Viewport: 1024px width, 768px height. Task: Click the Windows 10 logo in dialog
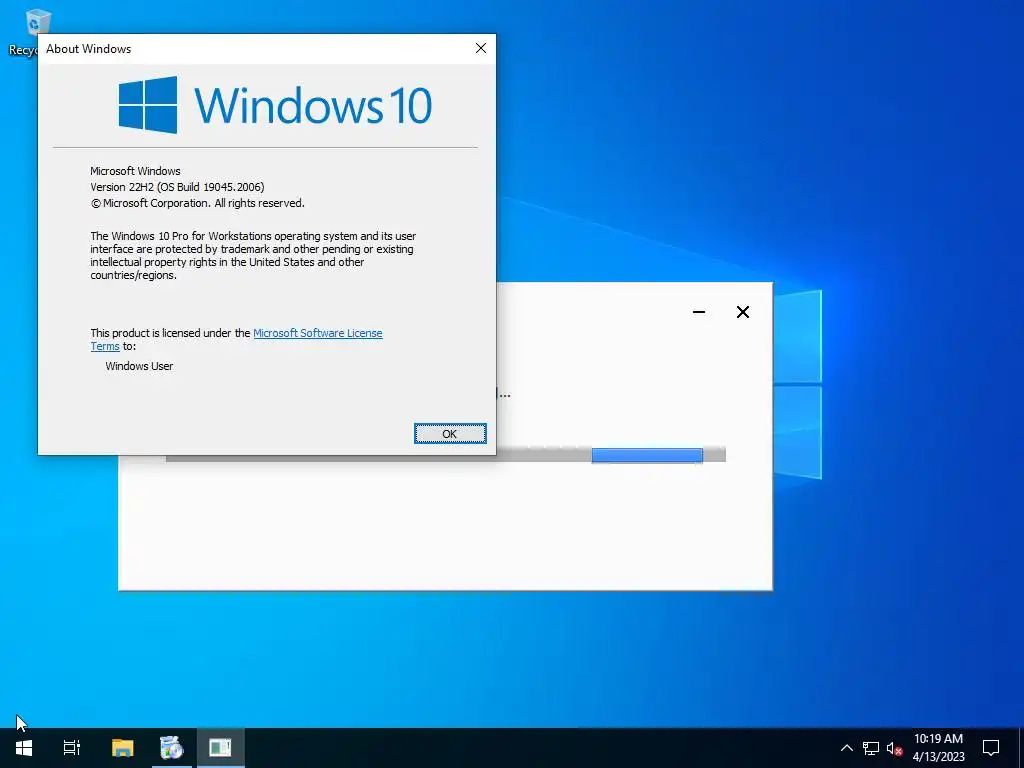coord(275,104)
